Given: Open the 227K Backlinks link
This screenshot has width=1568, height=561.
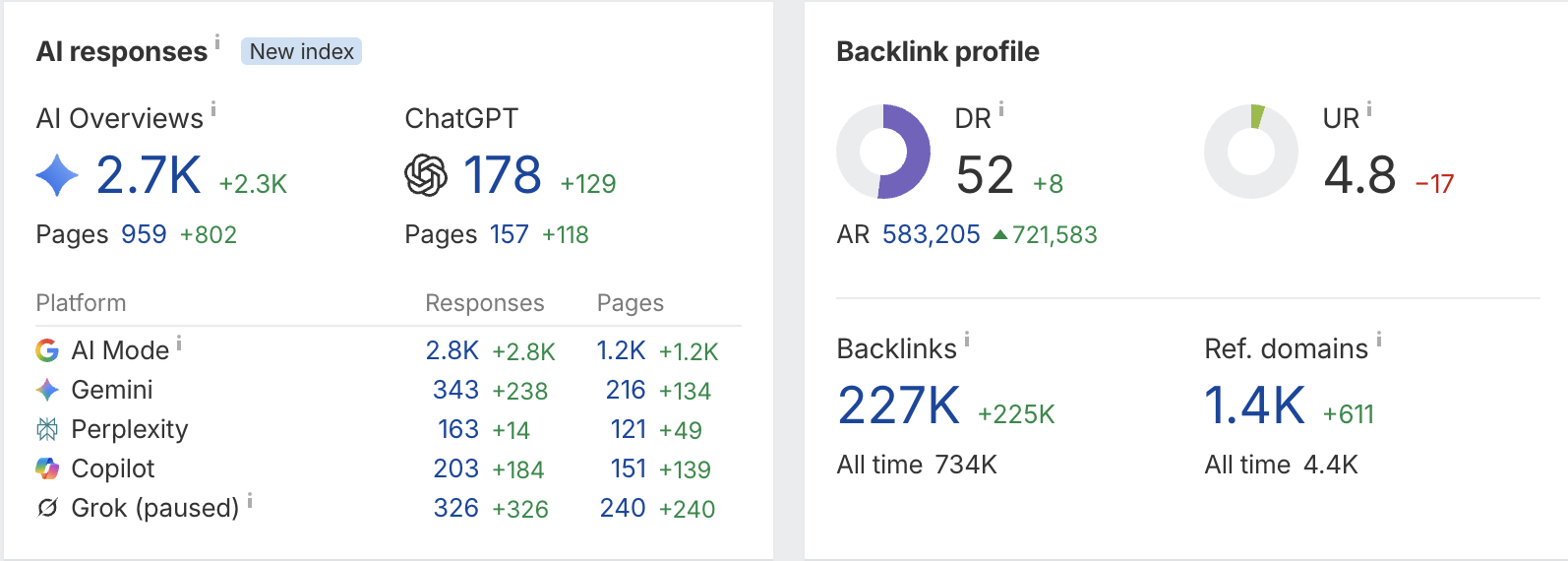Looking at the screenshot, I should click(899, 405).
